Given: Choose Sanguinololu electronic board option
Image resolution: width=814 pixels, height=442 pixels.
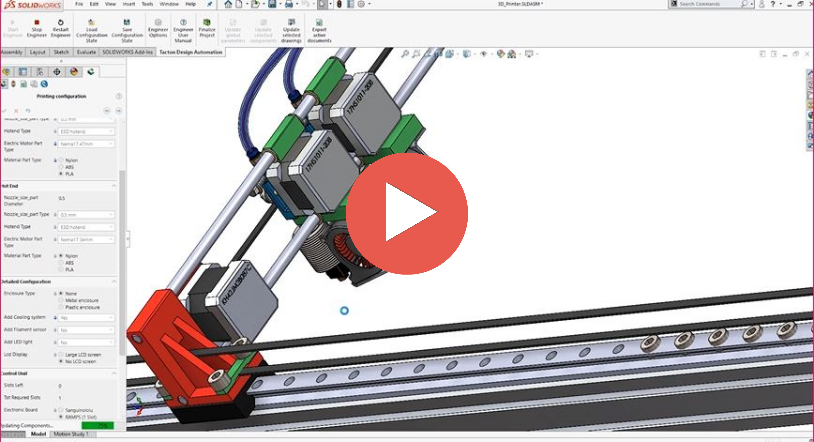Looking at the screenshot, I should point(59,409).
